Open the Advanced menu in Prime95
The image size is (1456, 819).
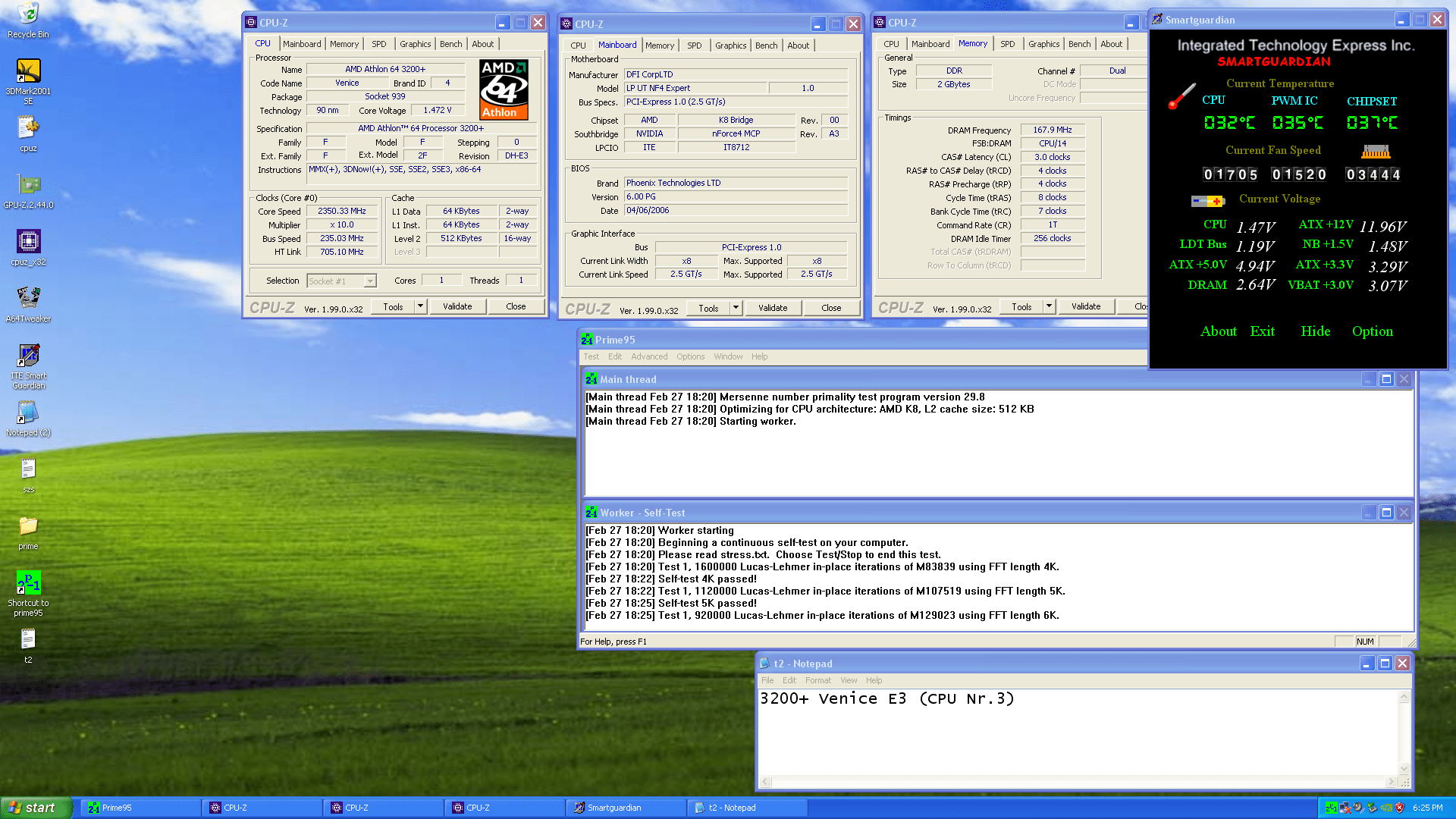(x=649, y=356)
